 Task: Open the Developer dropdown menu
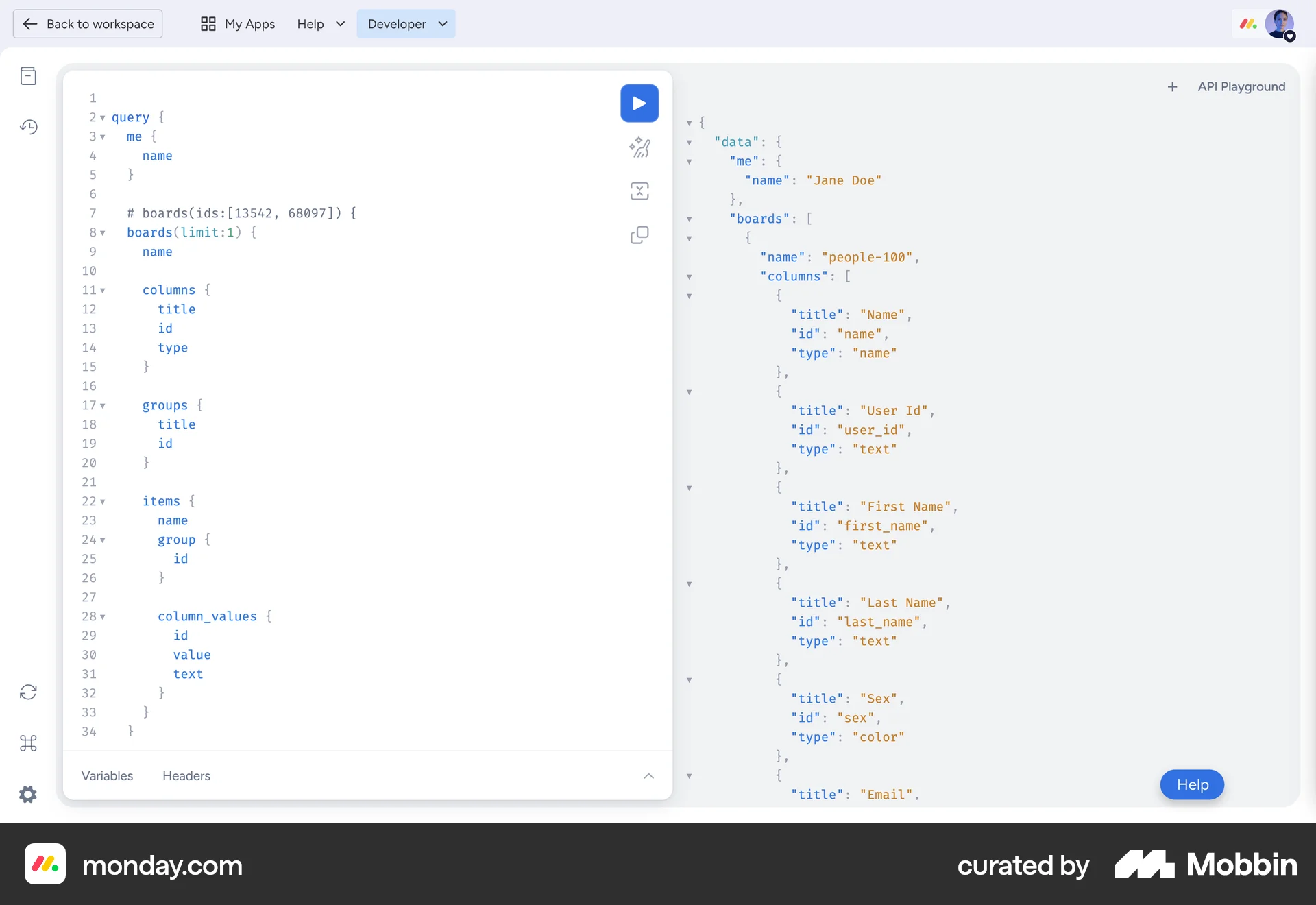pyautogui.click(x=406, y=24)
